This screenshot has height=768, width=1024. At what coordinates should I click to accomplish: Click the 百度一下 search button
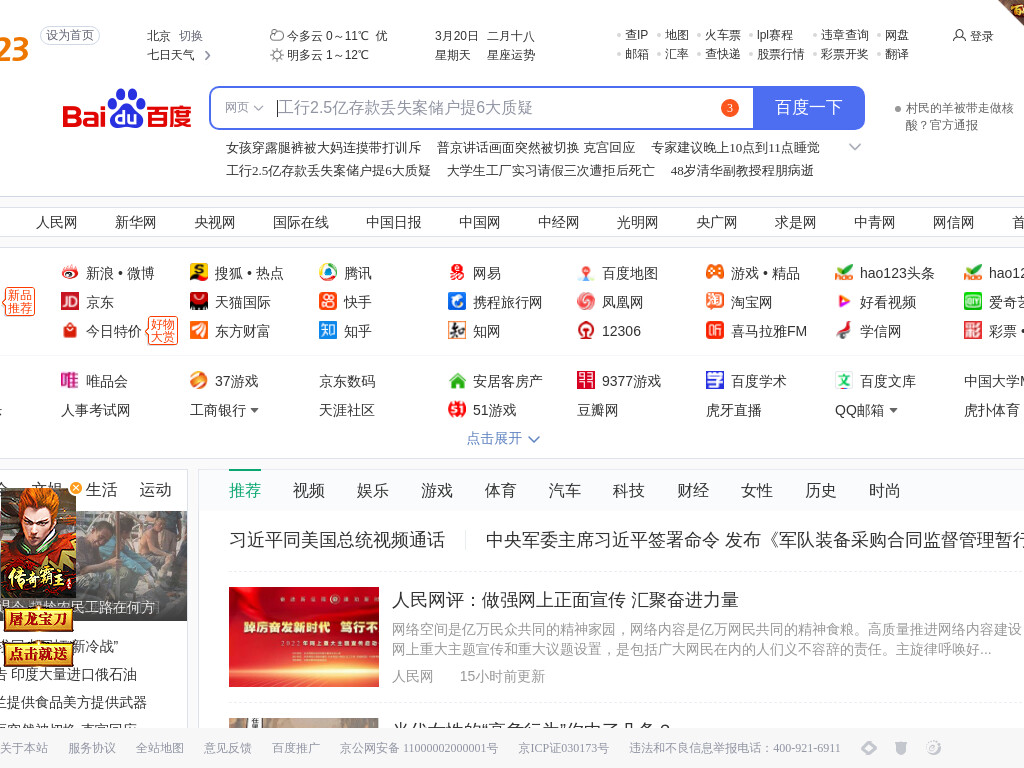pos(808,108)
